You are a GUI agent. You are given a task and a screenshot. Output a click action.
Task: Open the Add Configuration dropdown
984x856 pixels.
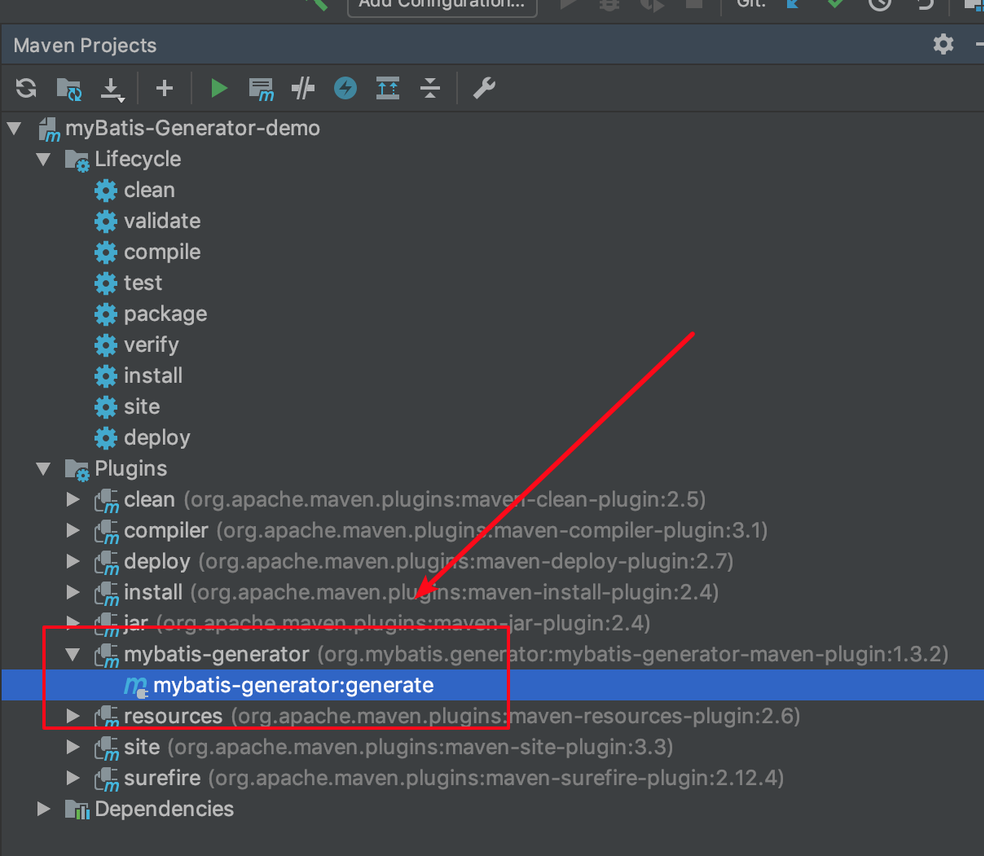442,5
